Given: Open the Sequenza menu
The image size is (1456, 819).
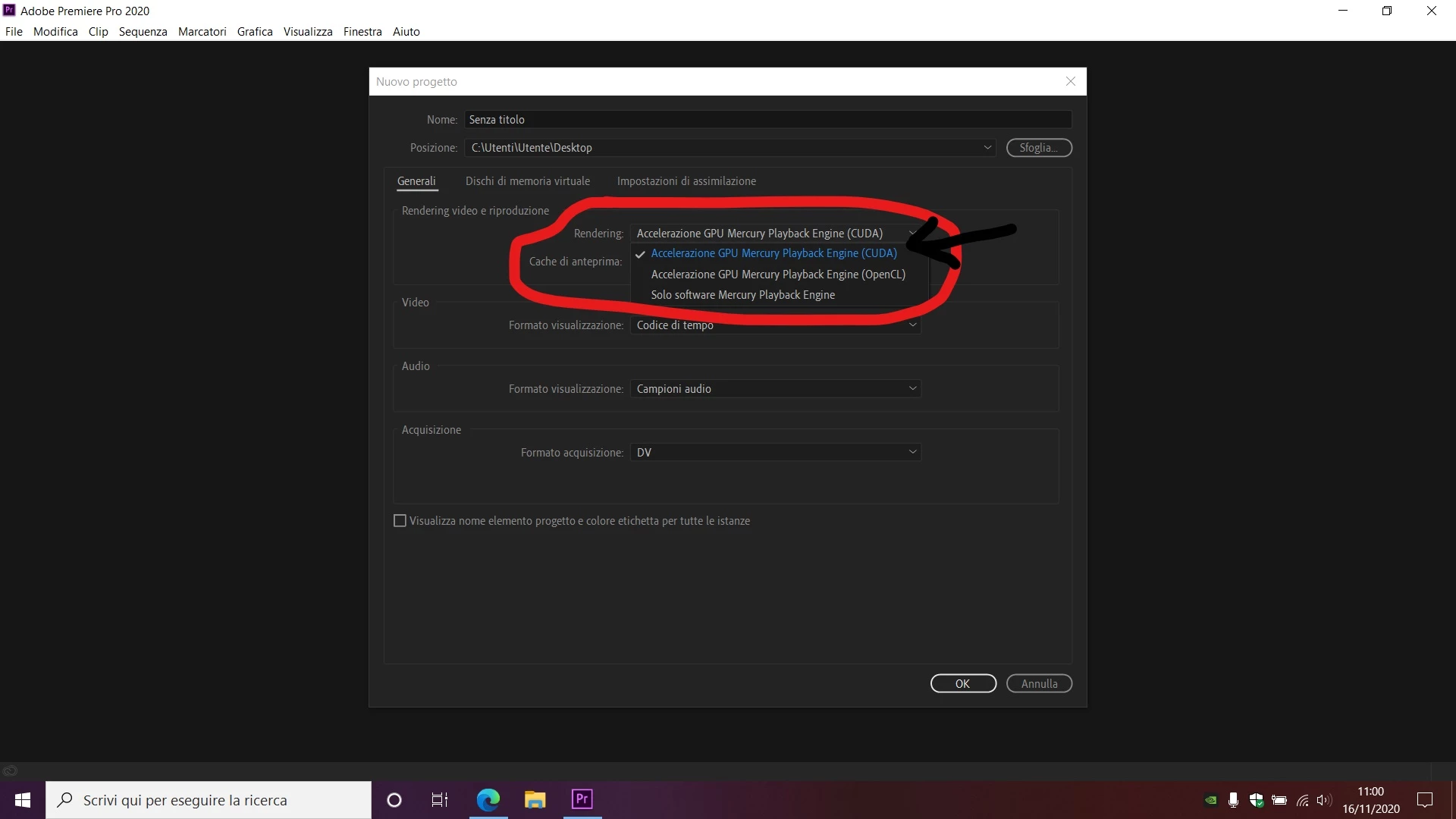Looking at the screenshot, I should (x=143, y=32).
